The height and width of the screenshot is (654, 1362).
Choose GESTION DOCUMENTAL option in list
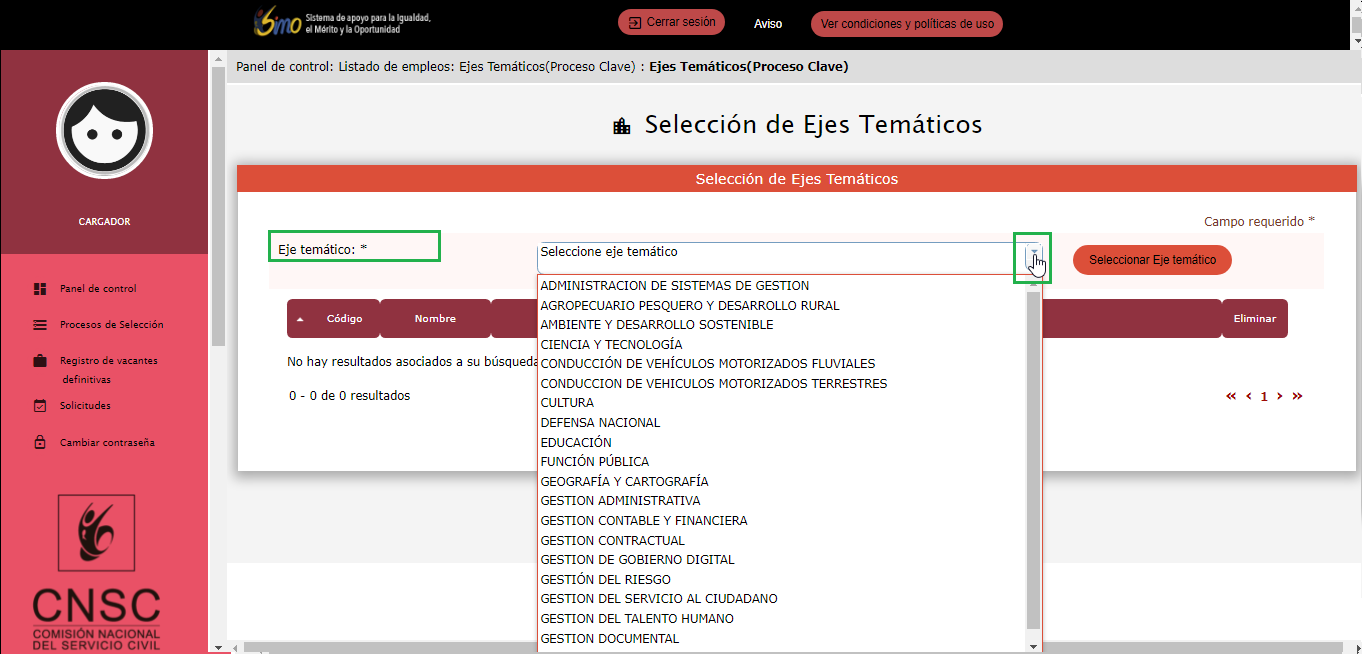tap(609, 638)
